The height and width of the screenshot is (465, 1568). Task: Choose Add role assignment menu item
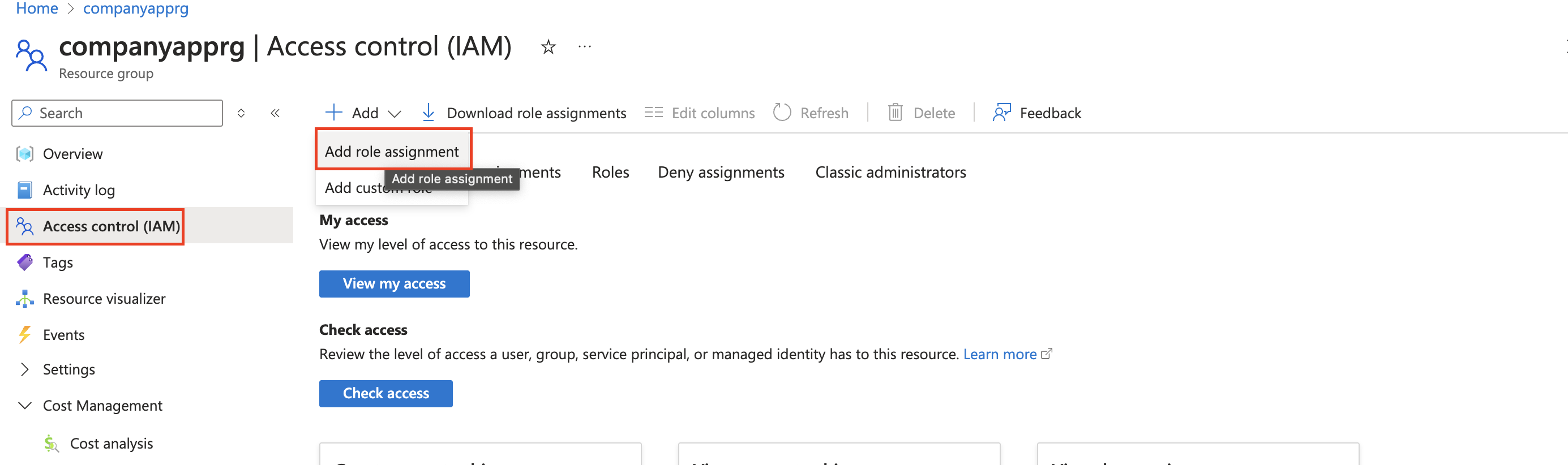click(393, 152)
